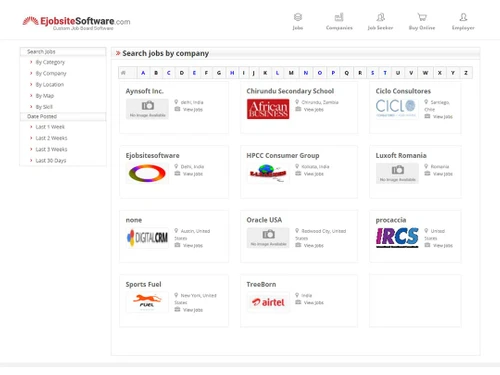Open the Companies icon in the header
The height and width of the screenshot is (375, 500).
339,17
